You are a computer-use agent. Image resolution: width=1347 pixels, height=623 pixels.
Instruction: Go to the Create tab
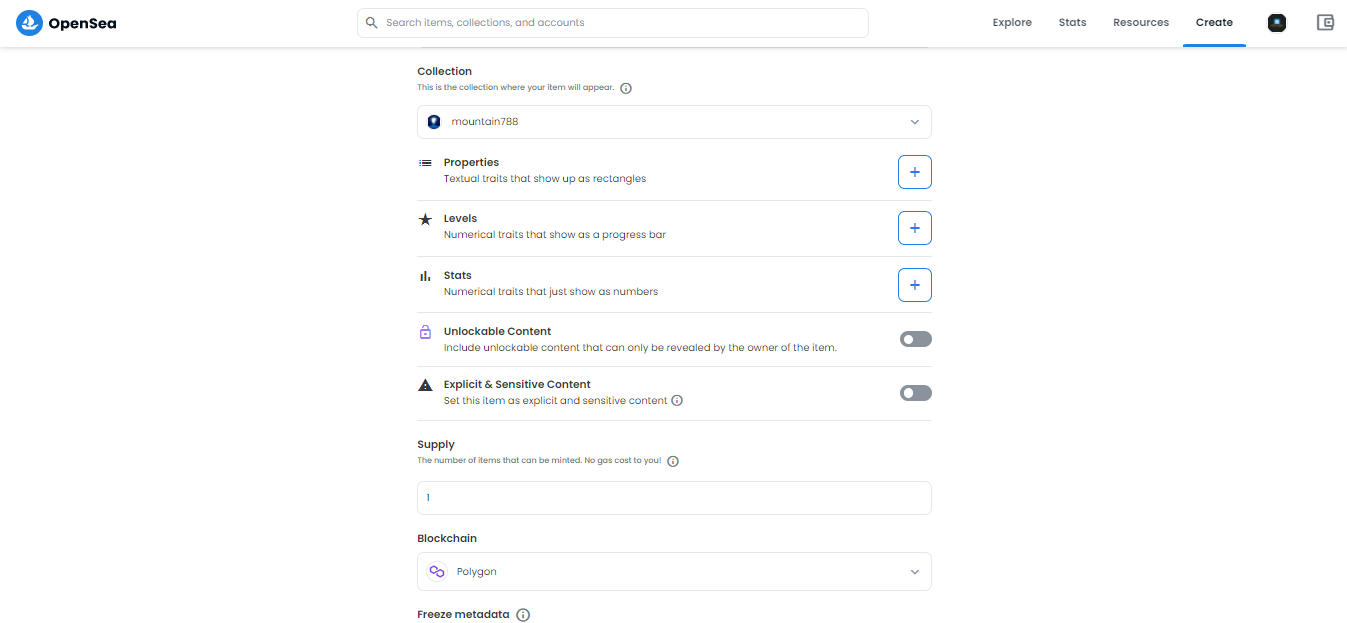(1214, 23)
